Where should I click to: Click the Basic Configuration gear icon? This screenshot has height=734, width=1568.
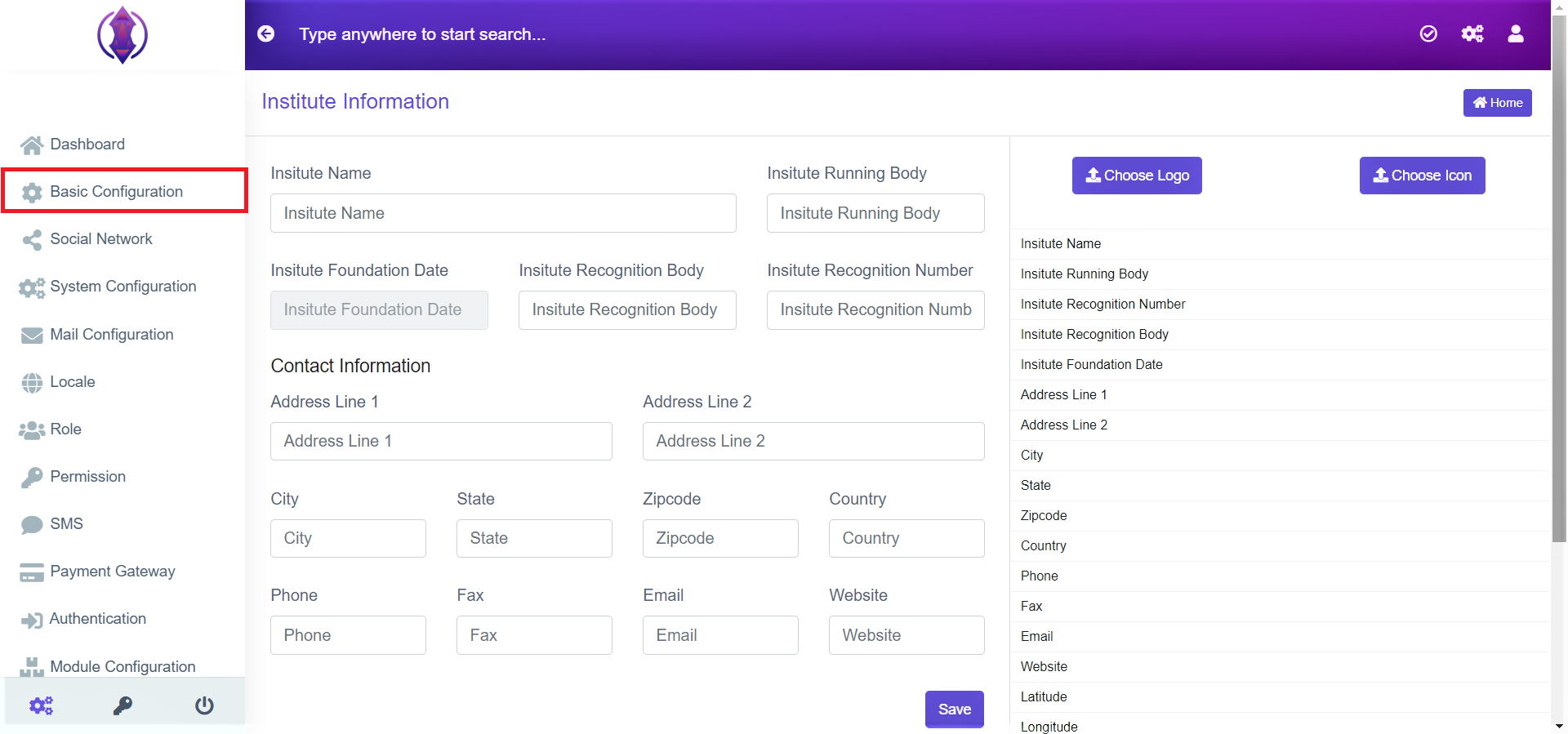32,192
